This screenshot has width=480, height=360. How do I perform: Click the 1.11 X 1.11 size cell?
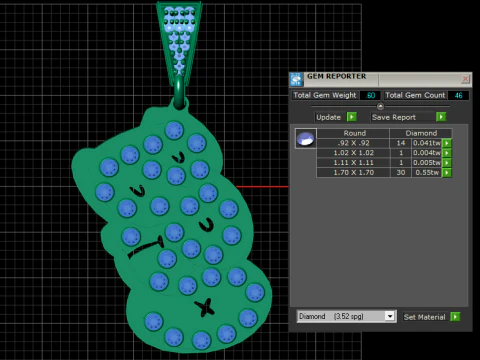click(353, 163)
